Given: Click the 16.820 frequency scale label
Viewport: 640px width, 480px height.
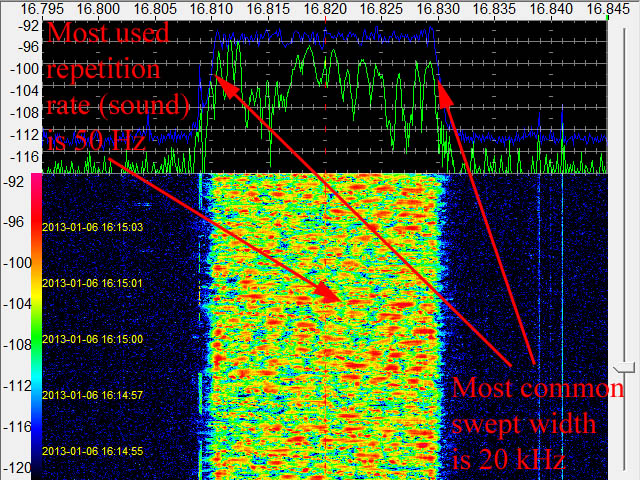Looking at the screenshot, I should [x=325, y=8].
